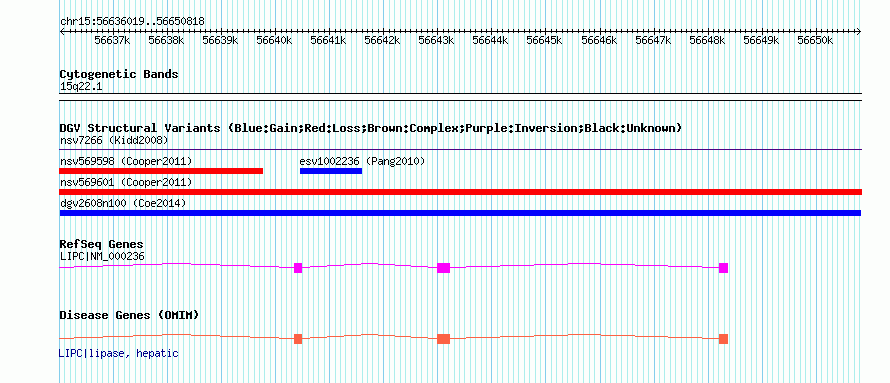Click the black 15q22.1 cytogenetic band bar
Image resolution: width=890 pixels, height=383 pixels.
pyautogui.click(x=461, y=96)
